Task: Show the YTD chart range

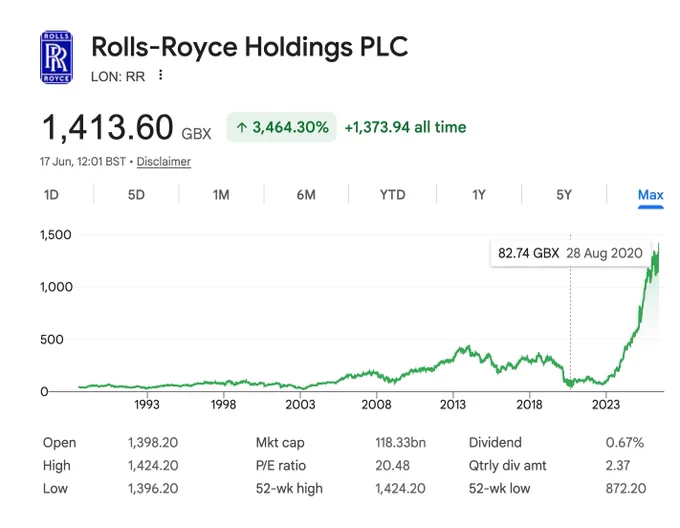Action: (x=392, y=195)
